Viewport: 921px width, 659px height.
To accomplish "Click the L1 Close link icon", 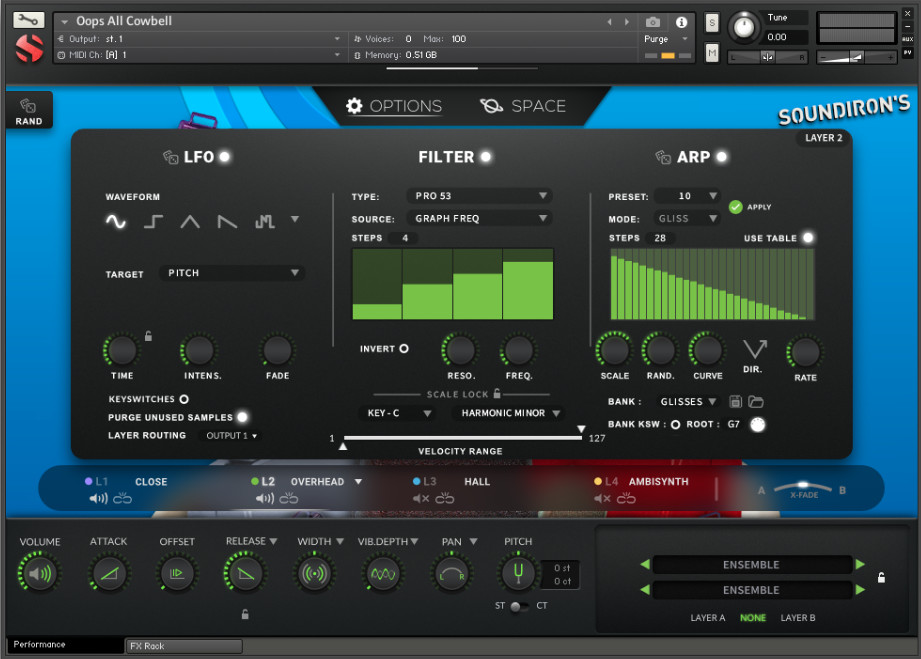I will pyautogui.click(x=122, y=498).
